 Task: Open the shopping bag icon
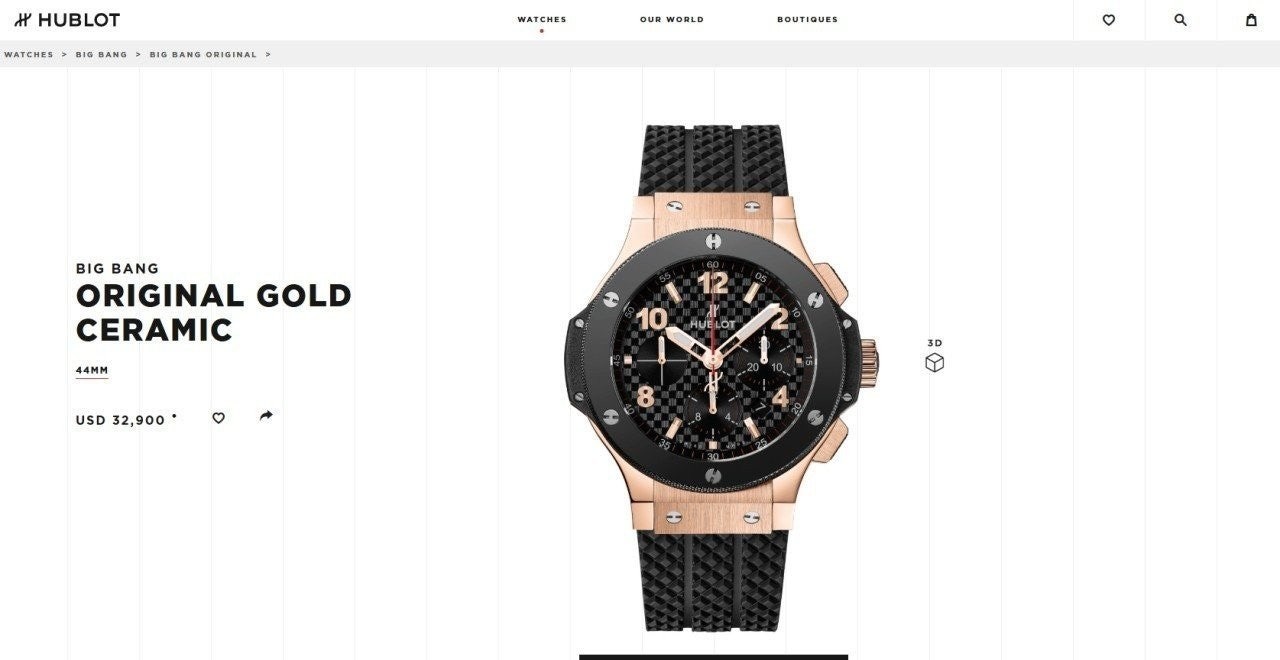point(1251,20)
